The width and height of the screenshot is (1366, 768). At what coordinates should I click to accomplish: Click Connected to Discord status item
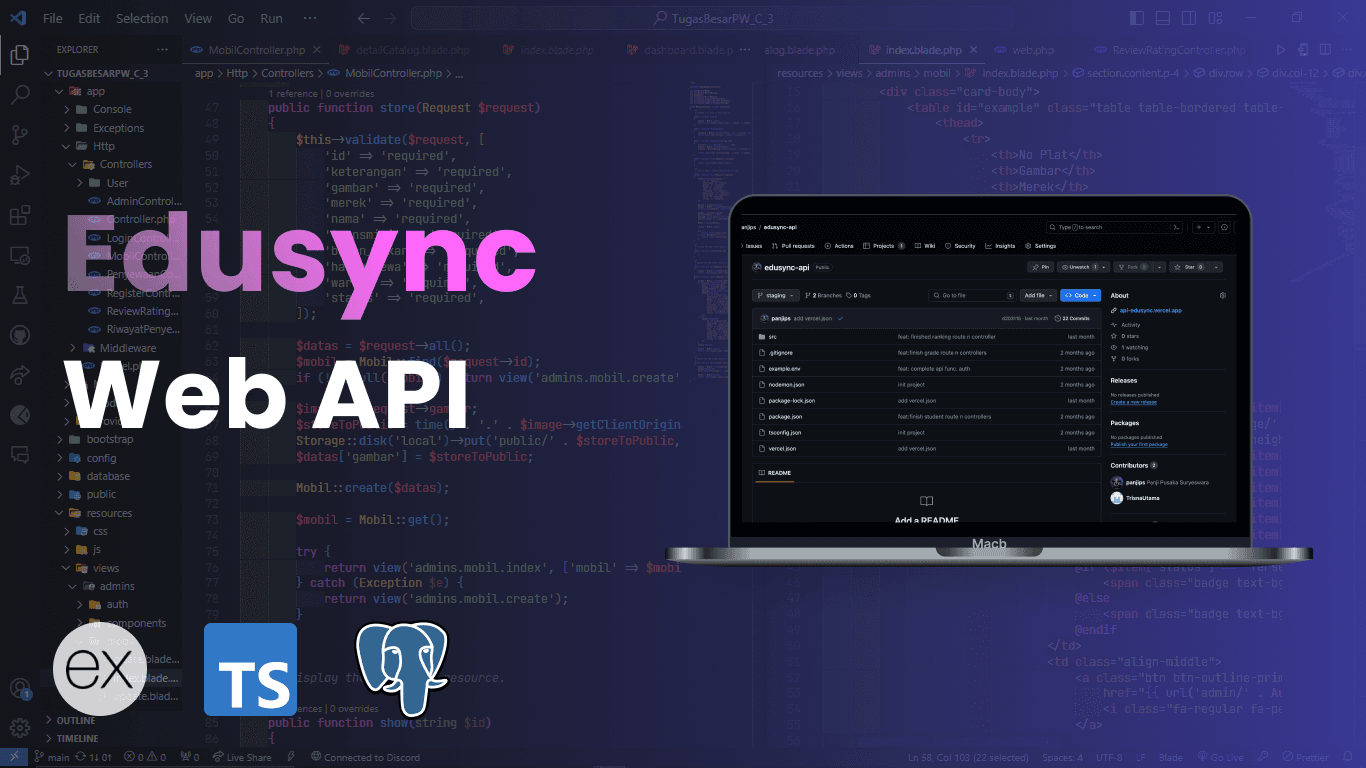click(x=365, y=758)
